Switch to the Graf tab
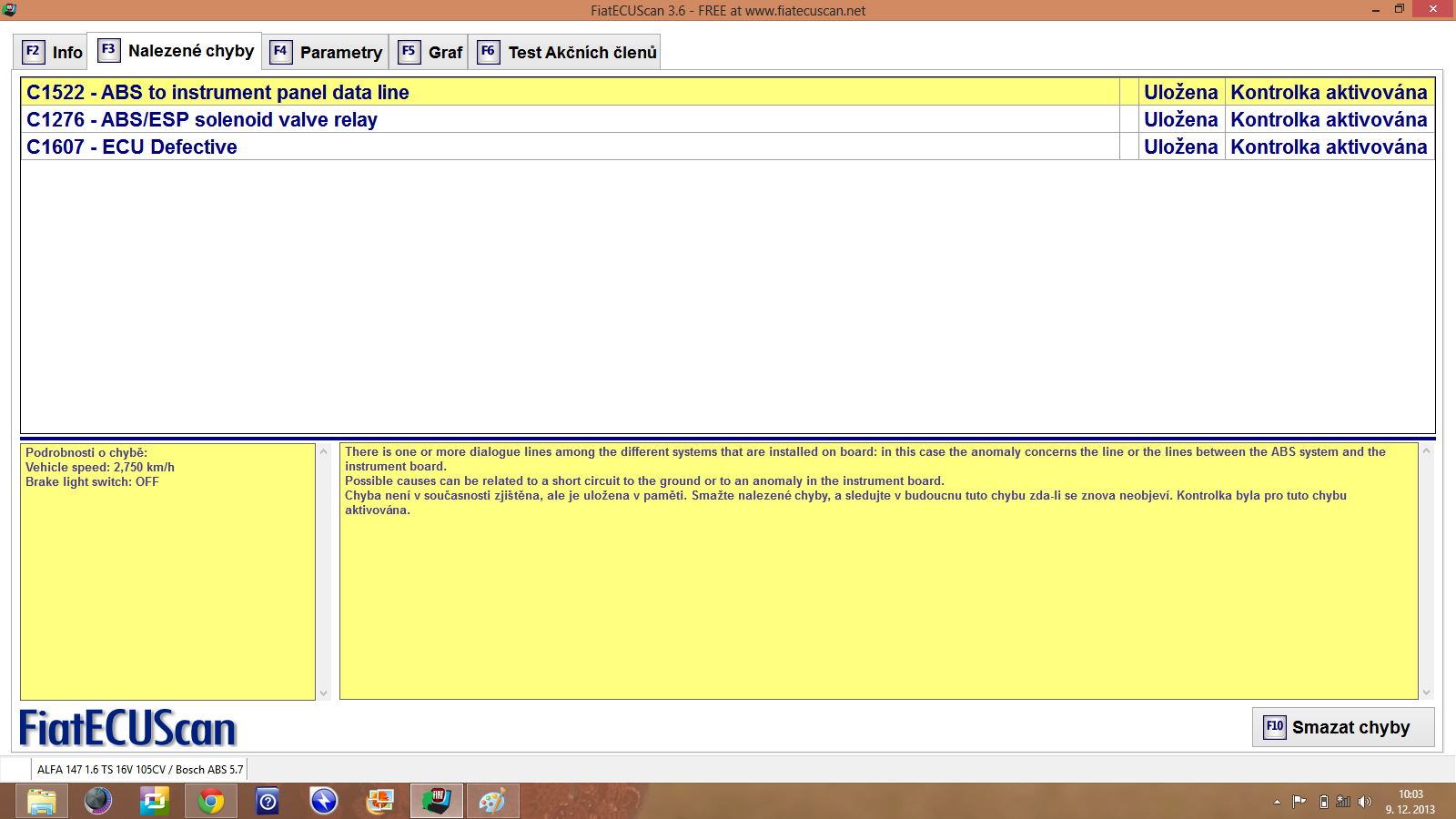 point(431,52)
